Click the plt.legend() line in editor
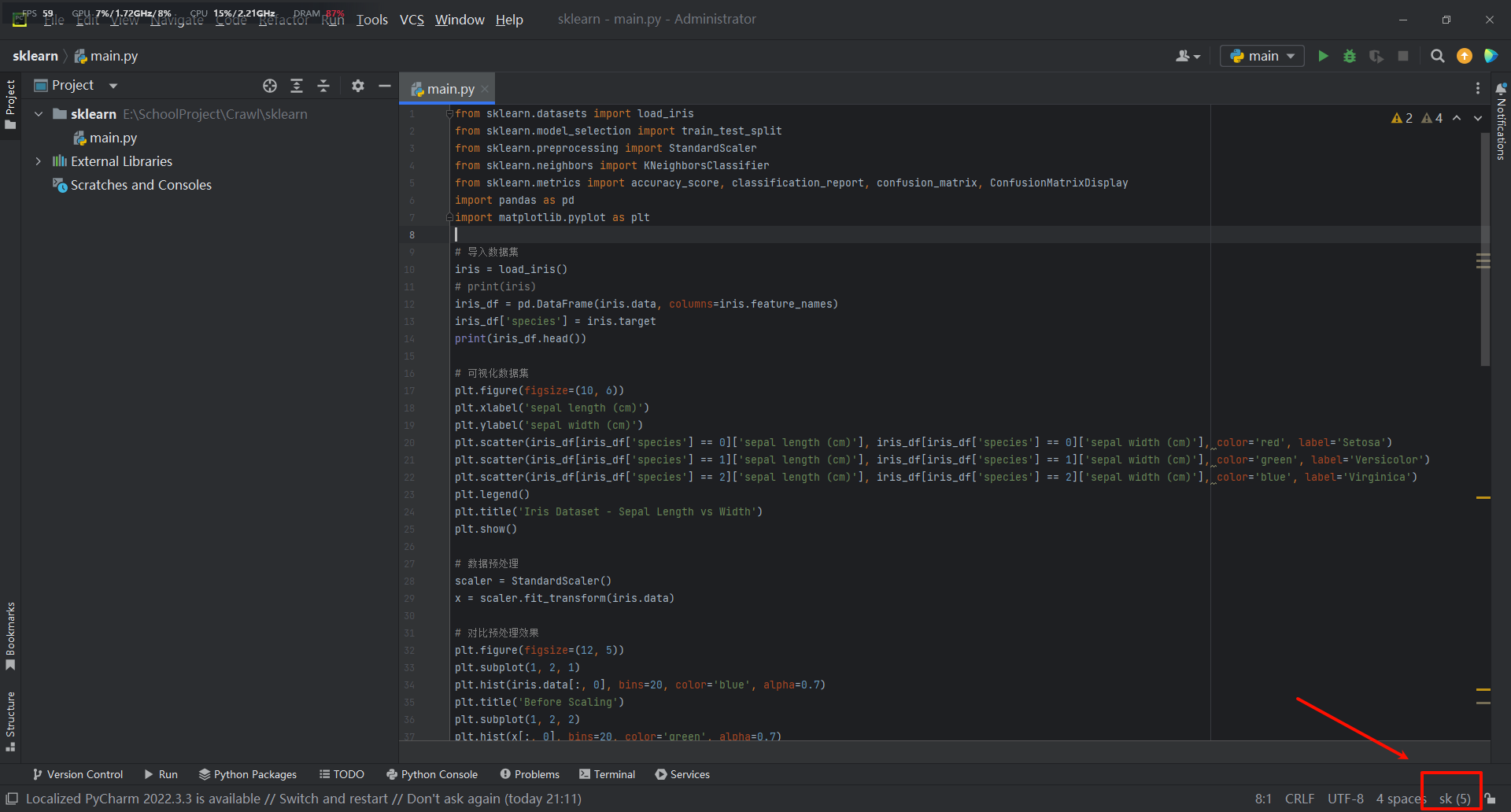The width and height of the screenshot is (1511, 812). [x=492, y=494]
